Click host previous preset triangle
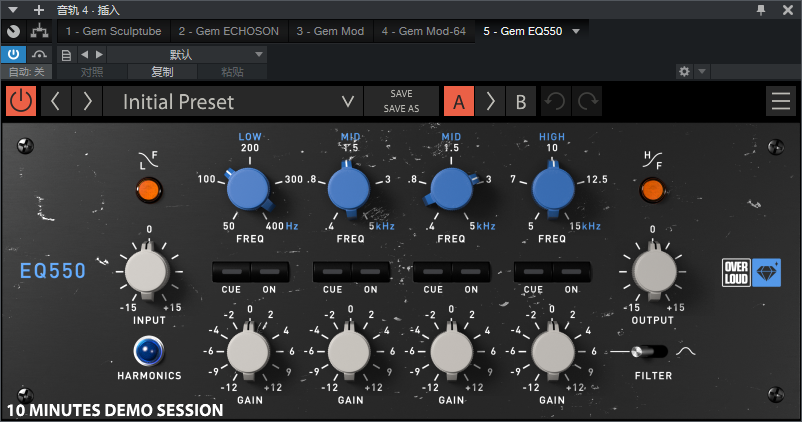 tap(84, 54)
